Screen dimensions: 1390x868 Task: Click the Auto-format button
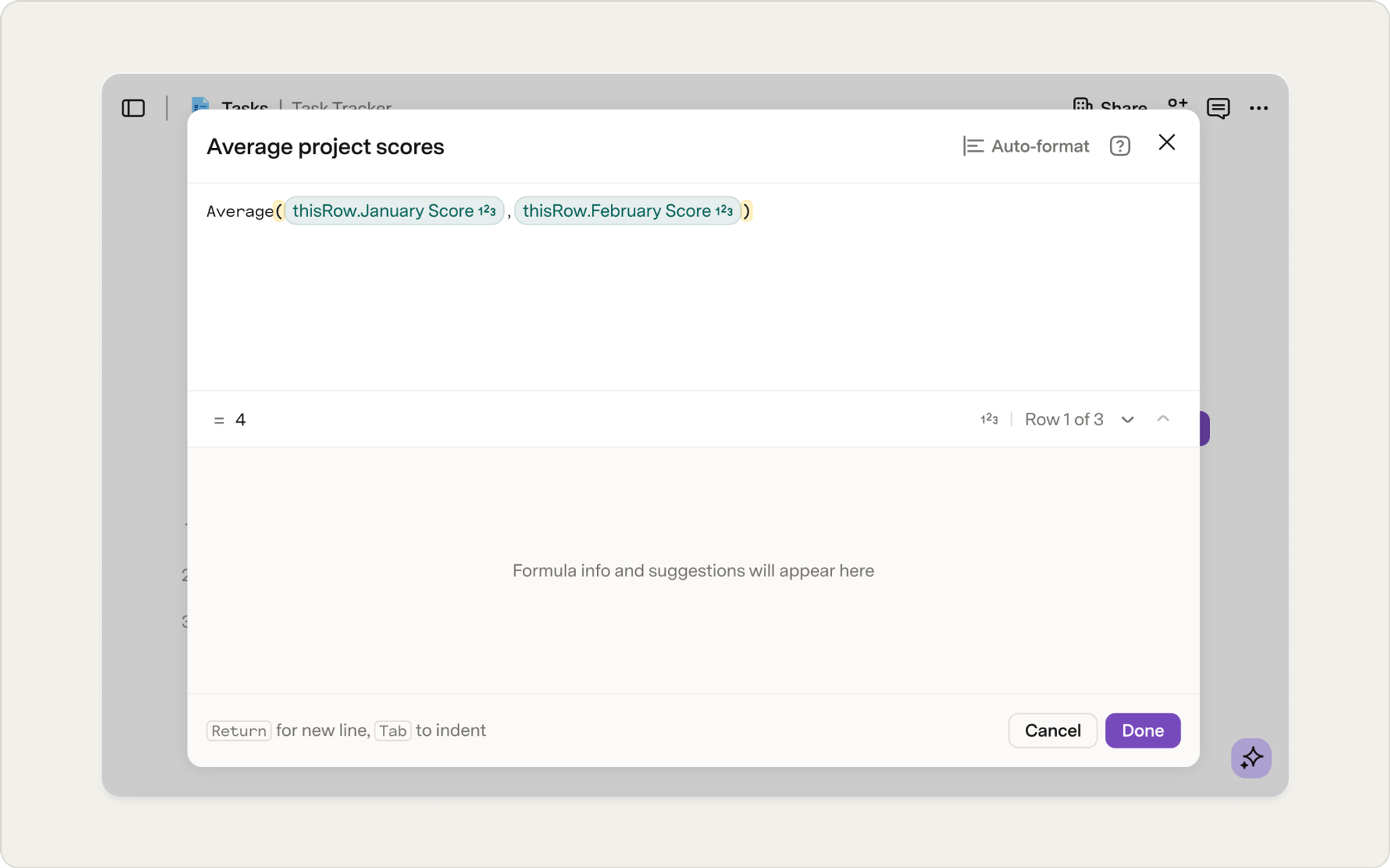(x=1026, y=146)
